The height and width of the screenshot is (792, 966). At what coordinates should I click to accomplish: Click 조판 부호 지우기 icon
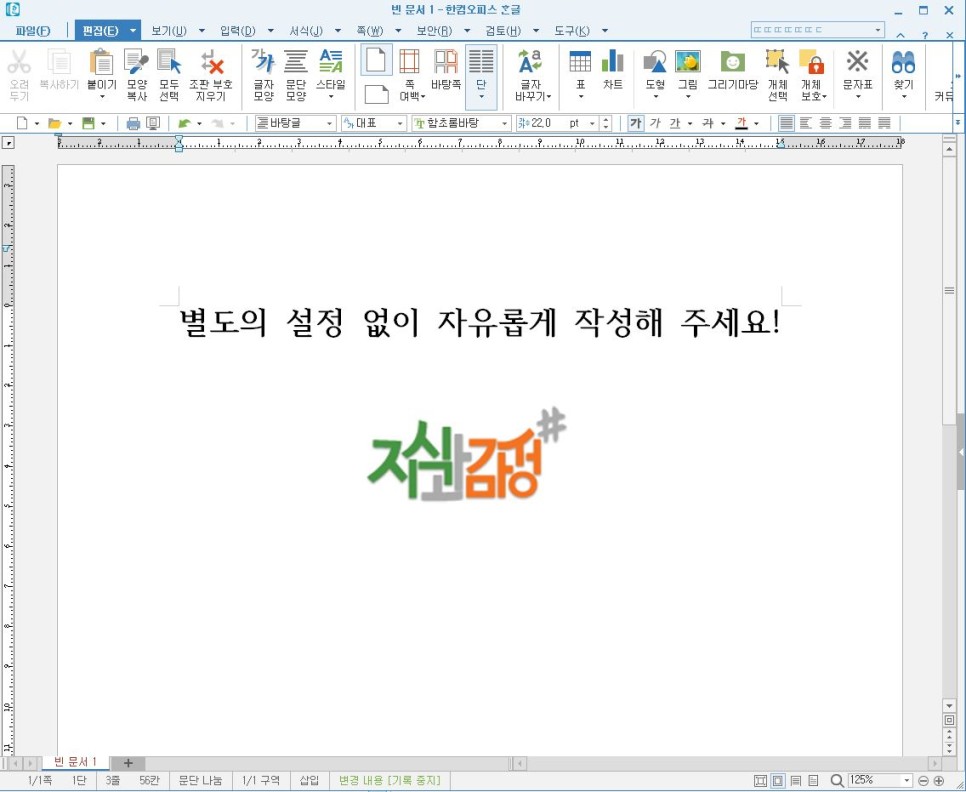pos(211,62)
